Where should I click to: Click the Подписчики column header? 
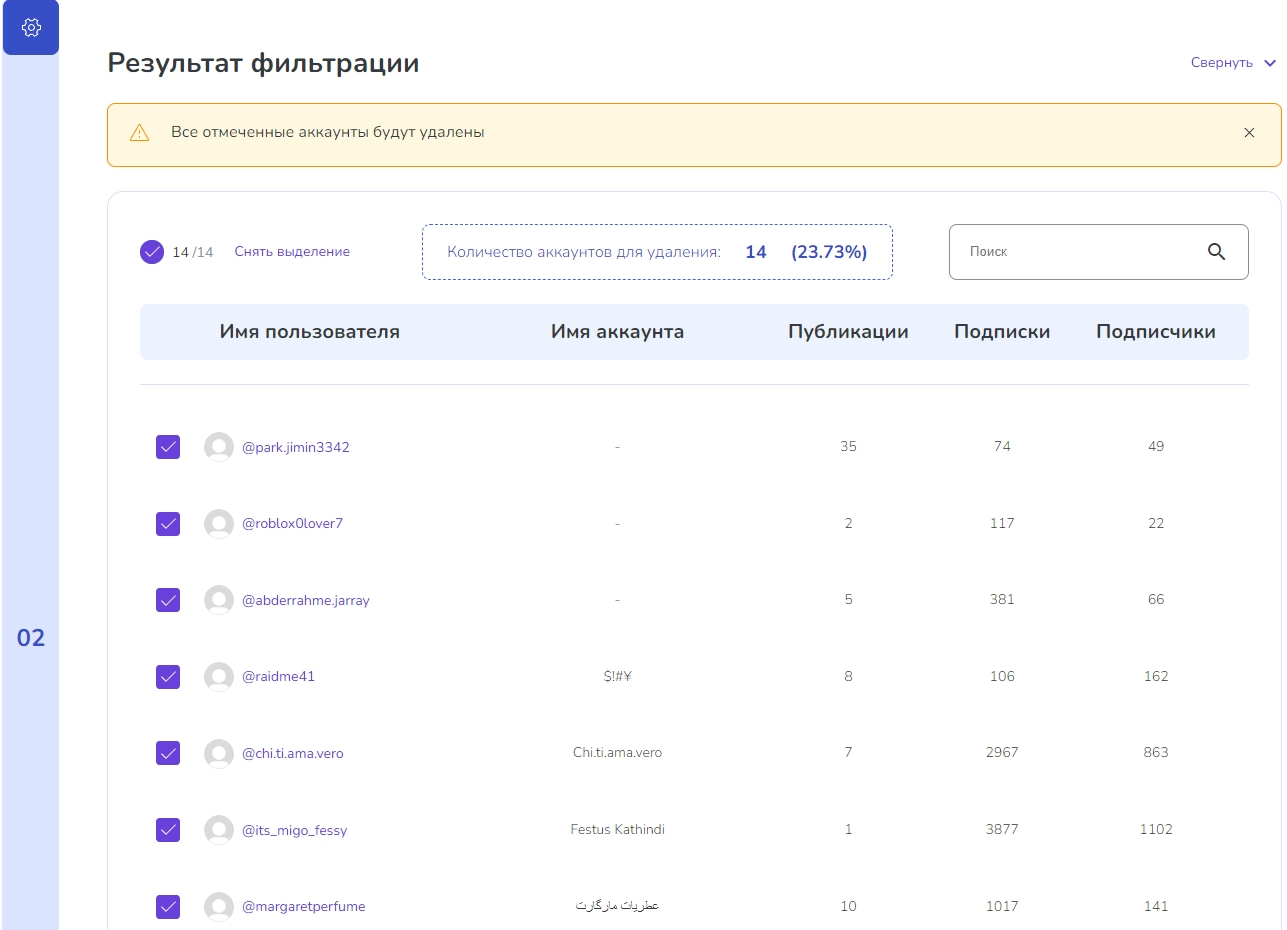pyautogui.click(x=1156, y=332)
